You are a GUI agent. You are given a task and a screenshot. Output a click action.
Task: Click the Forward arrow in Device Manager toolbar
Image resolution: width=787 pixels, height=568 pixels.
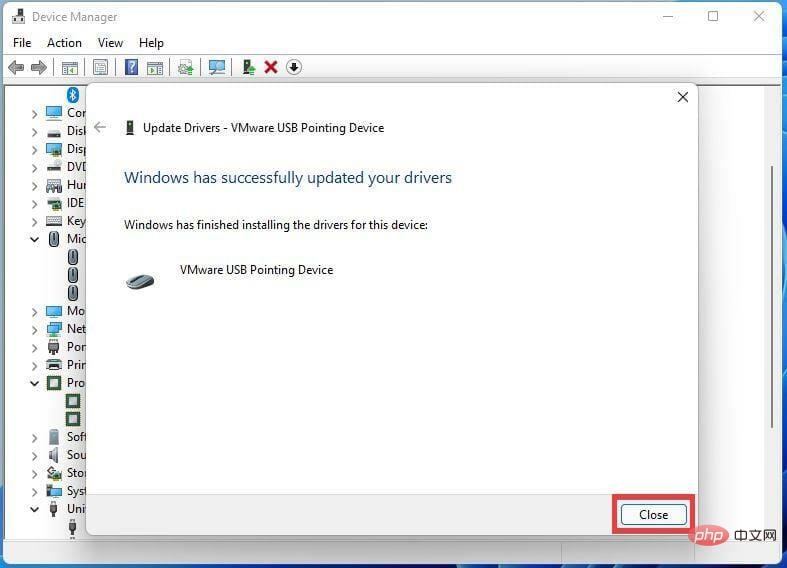pyautogui.click(x=39, y=67)
